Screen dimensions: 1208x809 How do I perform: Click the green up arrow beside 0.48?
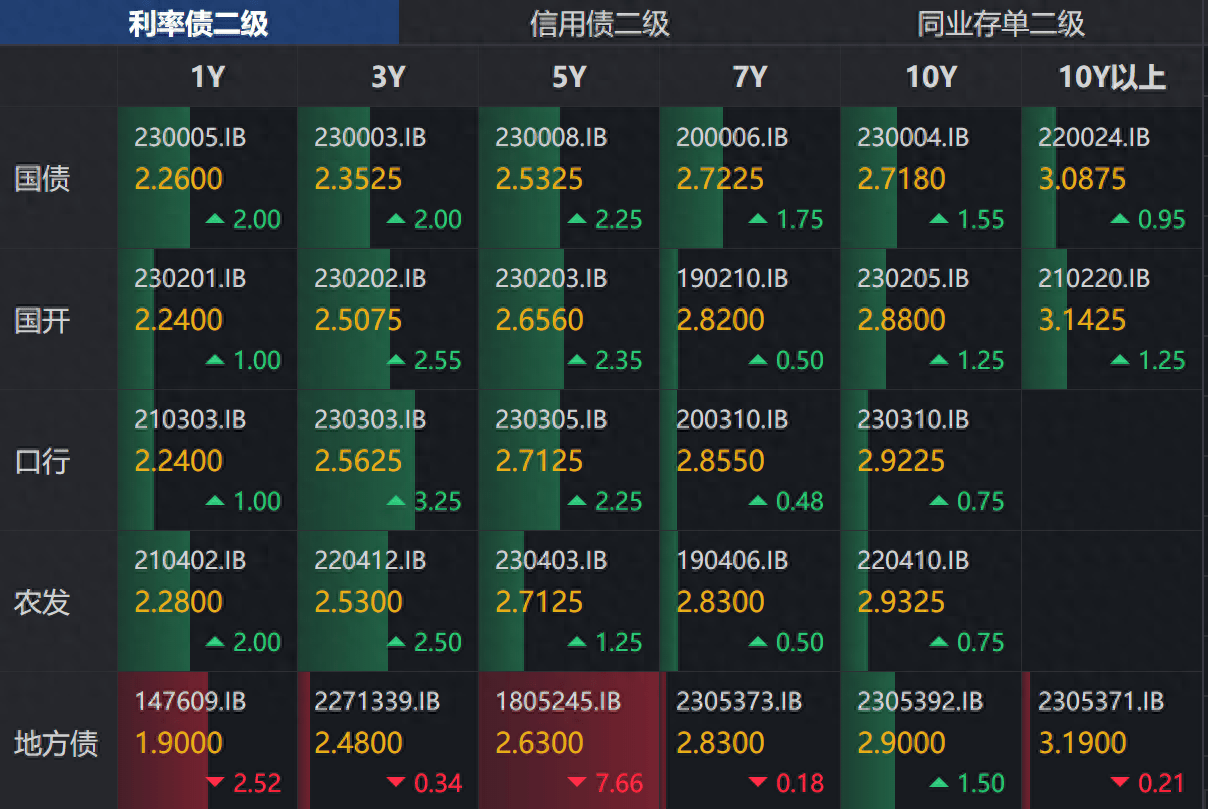tap(759, 500)
